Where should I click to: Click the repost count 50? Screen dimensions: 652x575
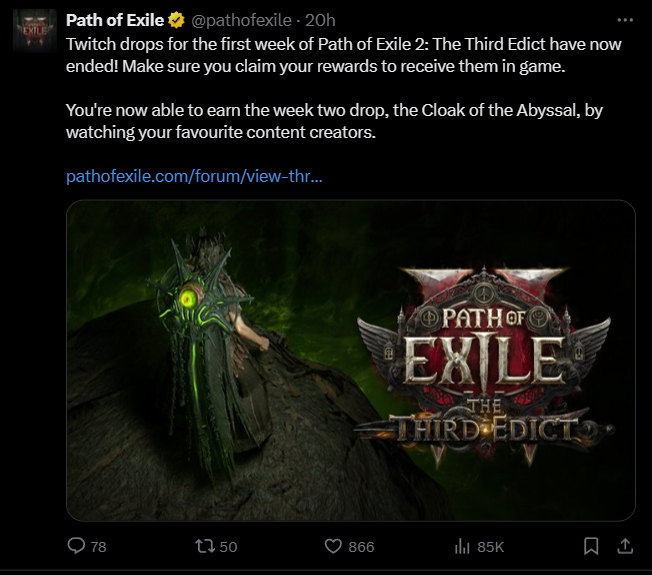point(228,547)
